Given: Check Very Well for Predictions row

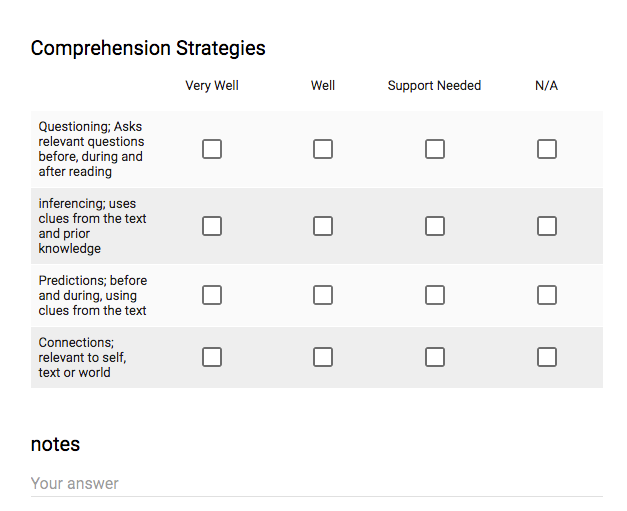Looking at the screenshot, I should pos(212,295).
